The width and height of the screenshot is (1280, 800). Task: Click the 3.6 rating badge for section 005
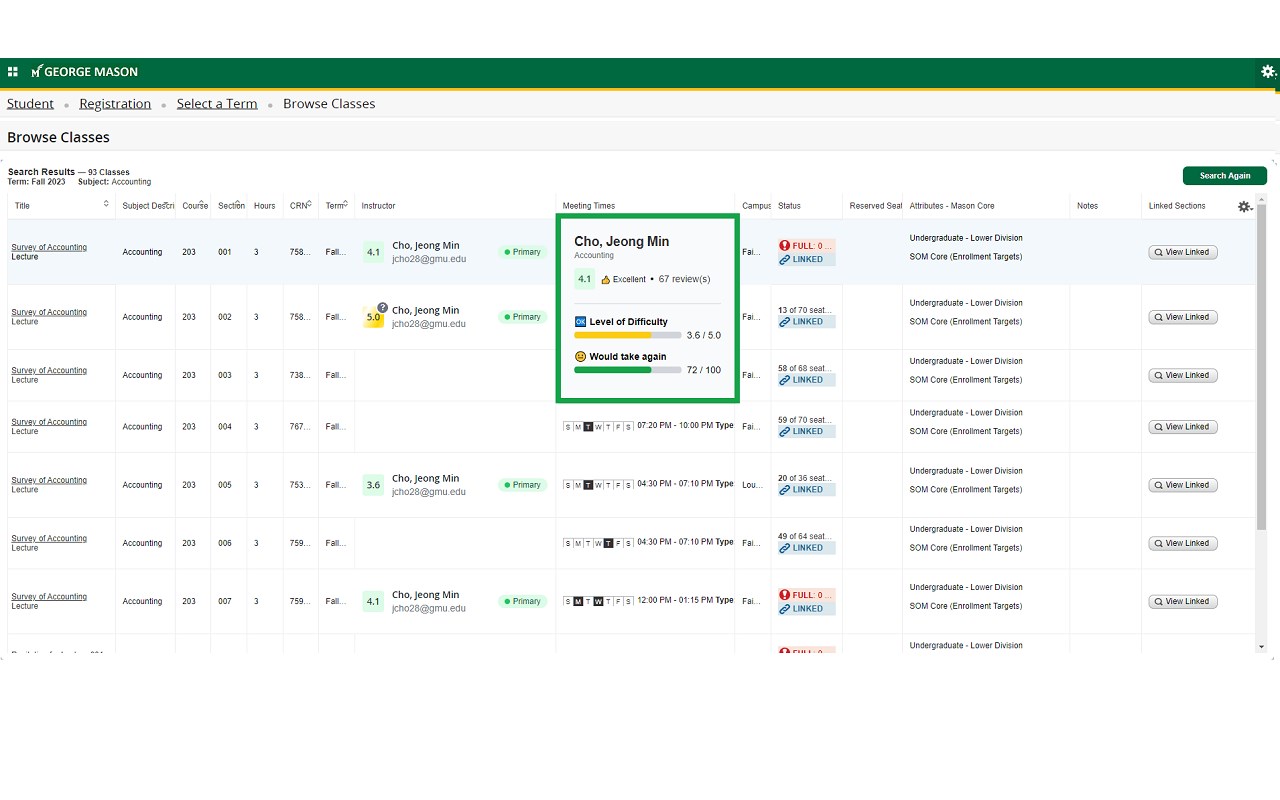(373, 485)
